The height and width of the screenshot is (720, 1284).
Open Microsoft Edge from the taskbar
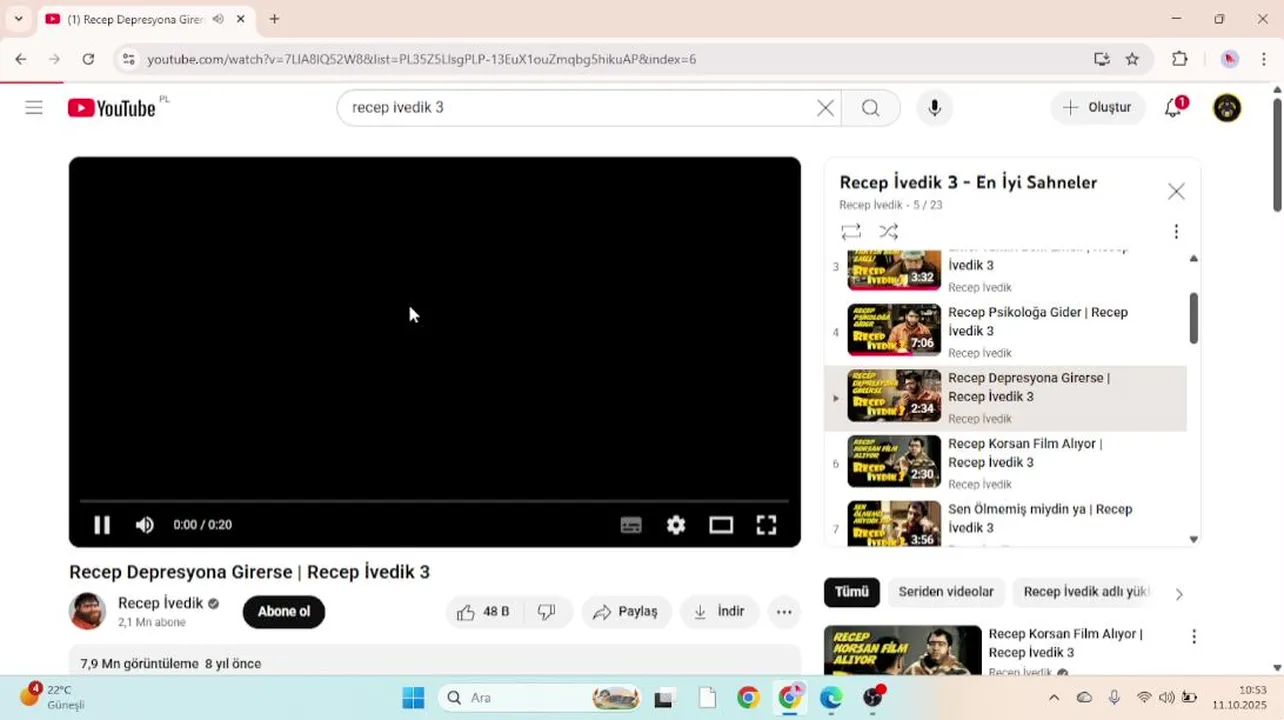(831, 698)
